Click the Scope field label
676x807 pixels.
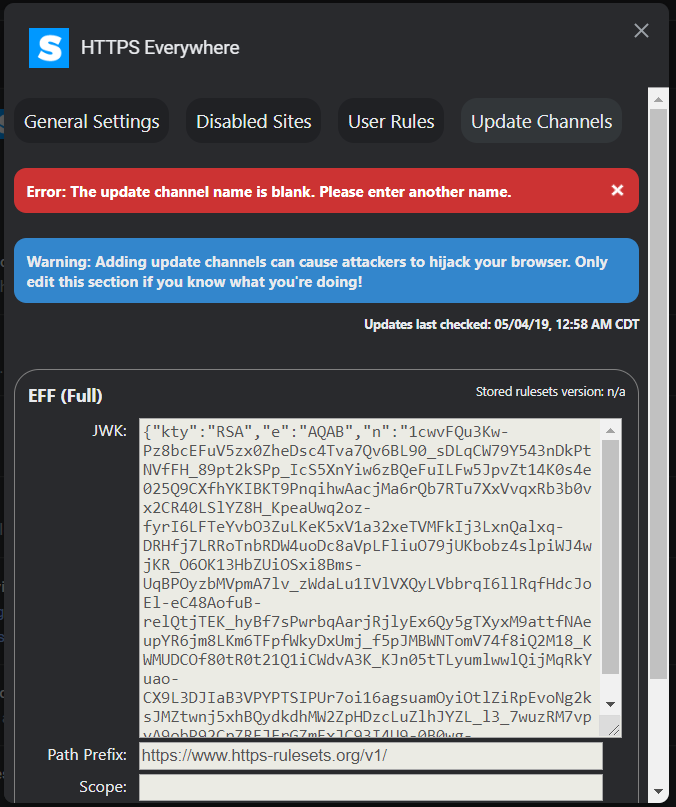103,787
